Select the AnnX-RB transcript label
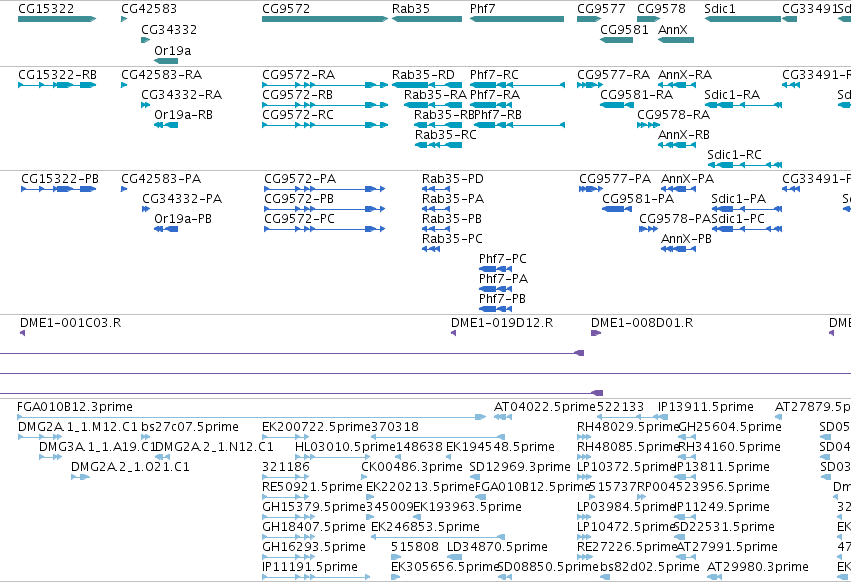 tap(684, 135)
